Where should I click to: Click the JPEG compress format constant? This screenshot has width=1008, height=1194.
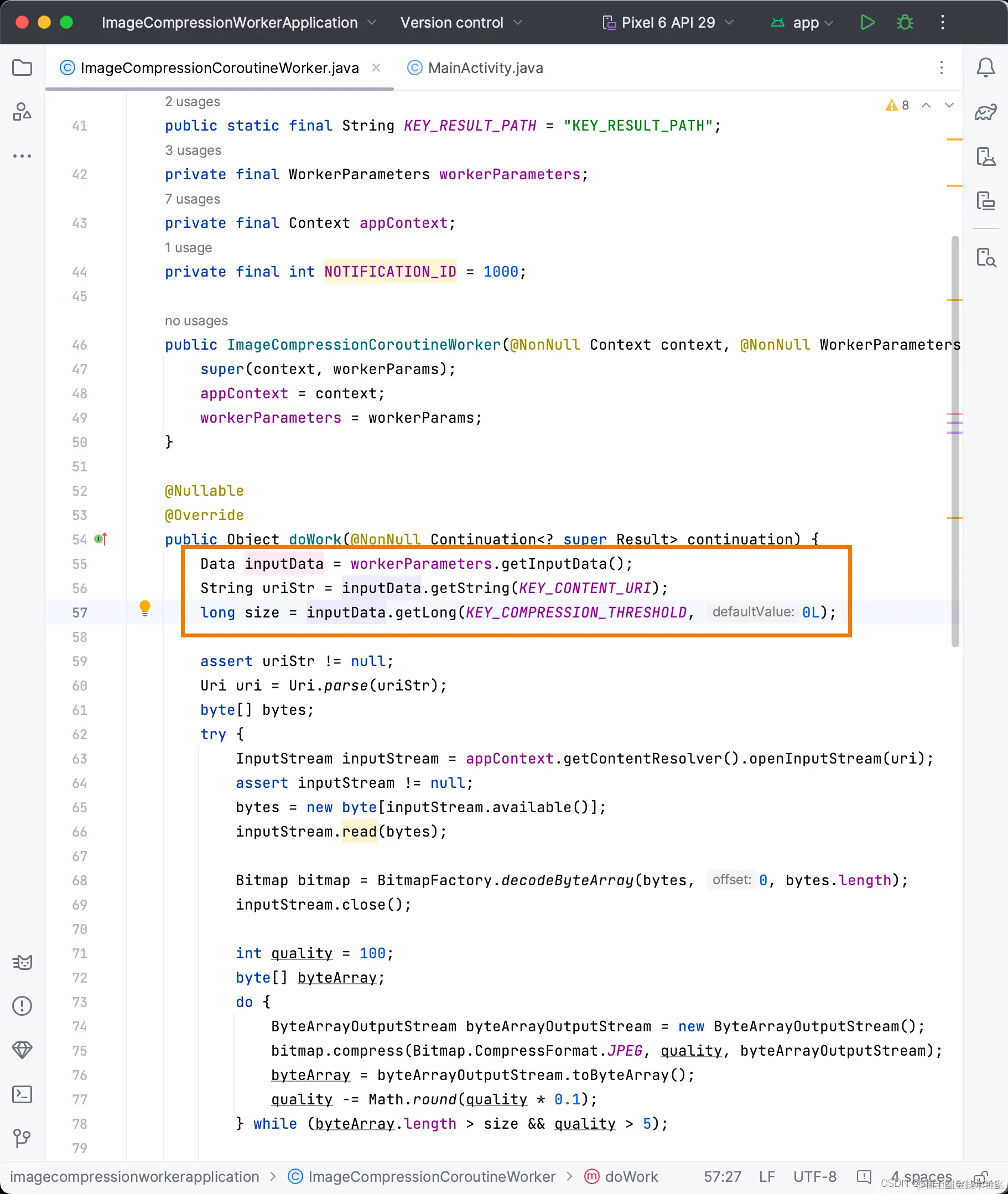pyautogui.click(x=625, y=1051)
